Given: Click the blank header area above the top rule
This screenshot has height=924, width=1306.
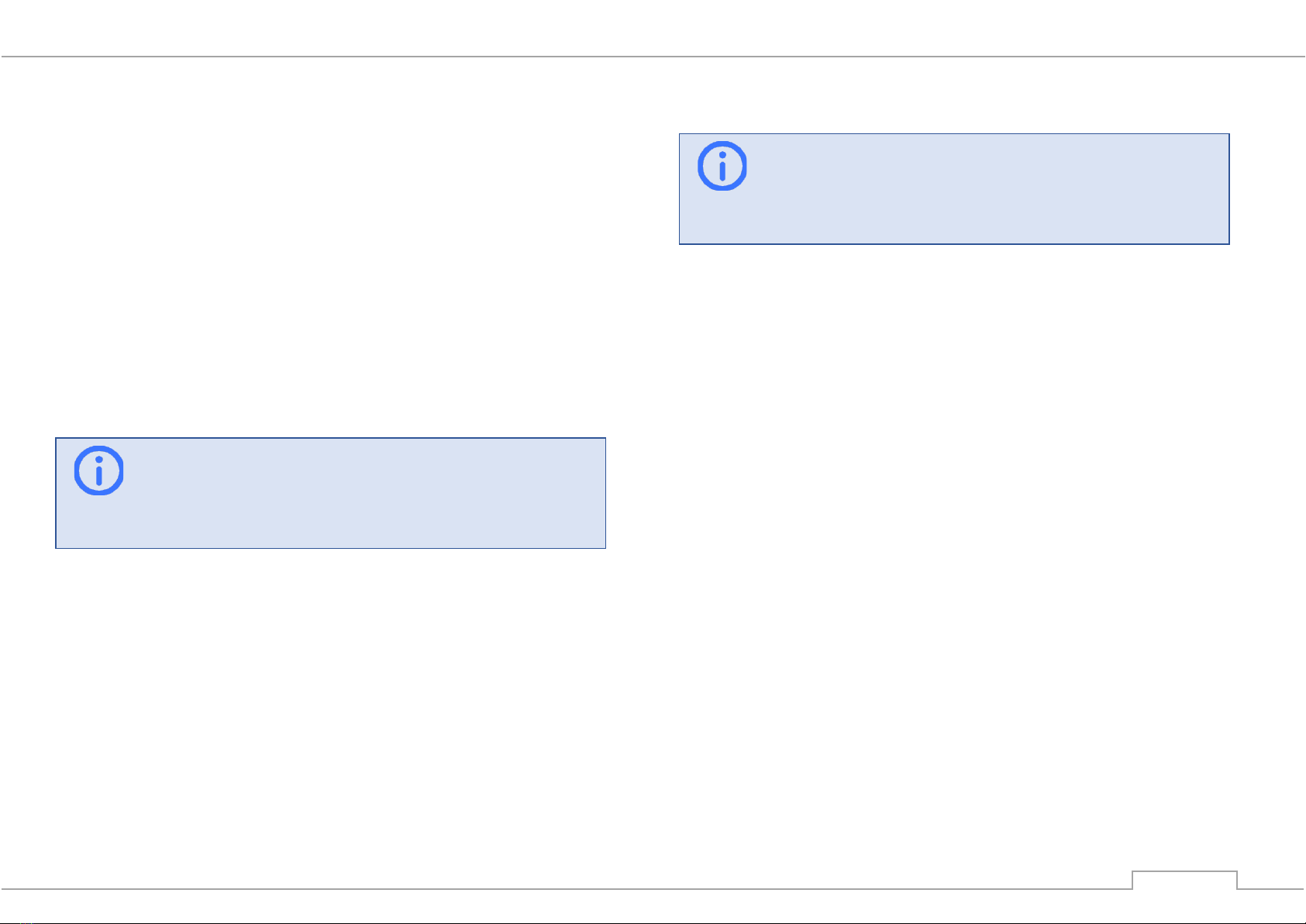Looking at the screenshot, I should point(653,27).
